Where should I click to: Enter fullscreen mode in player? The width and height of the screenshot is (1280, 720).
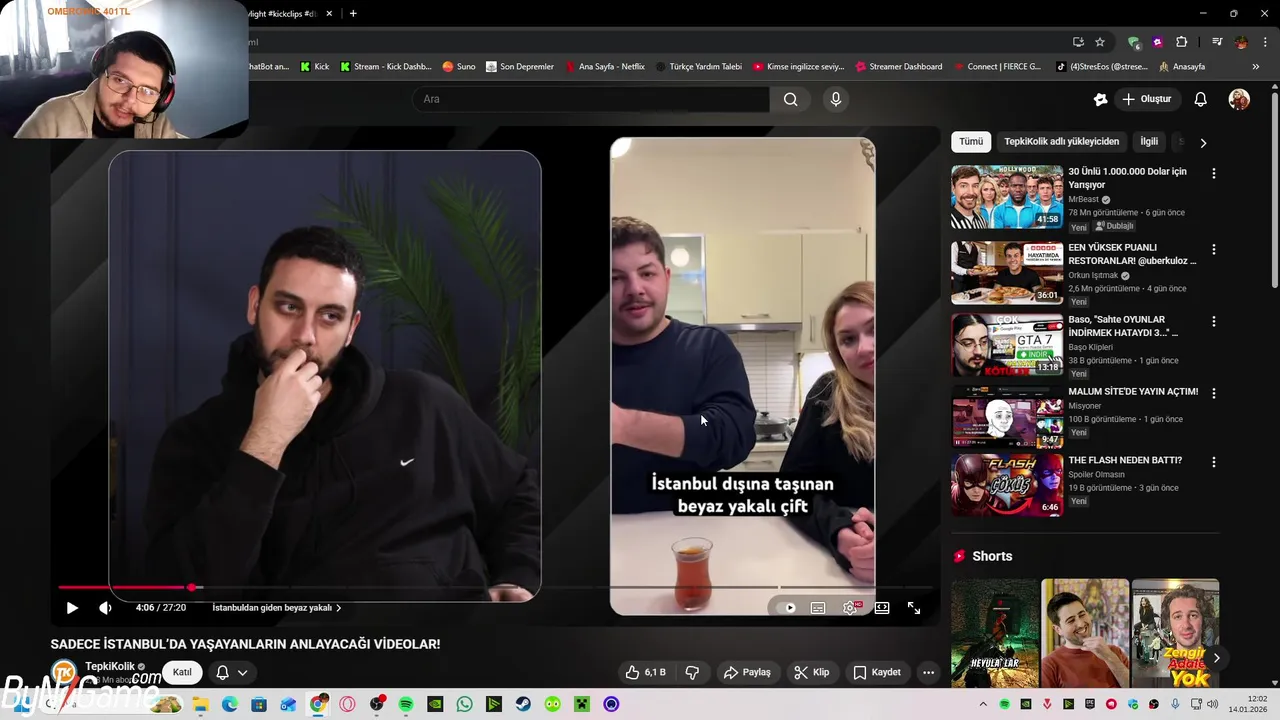tap(914, 608)
